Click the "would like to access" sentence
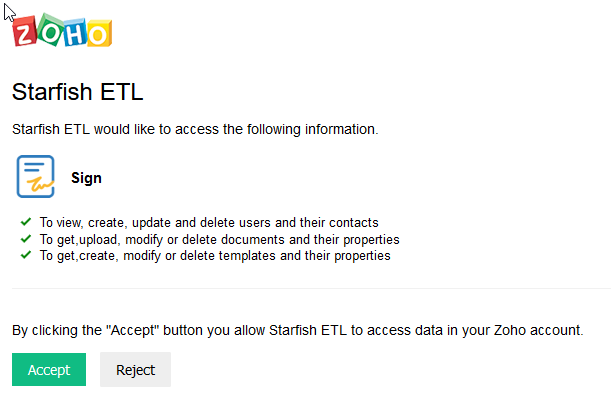The height and width of the screenshot is (405, 611). pos(194,129)
